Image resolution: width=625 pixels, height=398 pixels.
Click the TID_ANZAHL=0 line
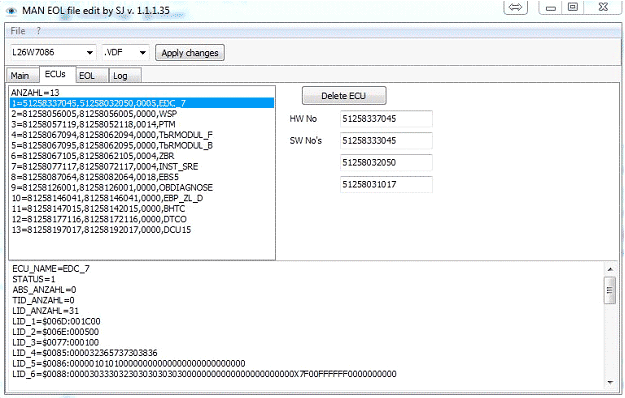click(x=43, y=300)
